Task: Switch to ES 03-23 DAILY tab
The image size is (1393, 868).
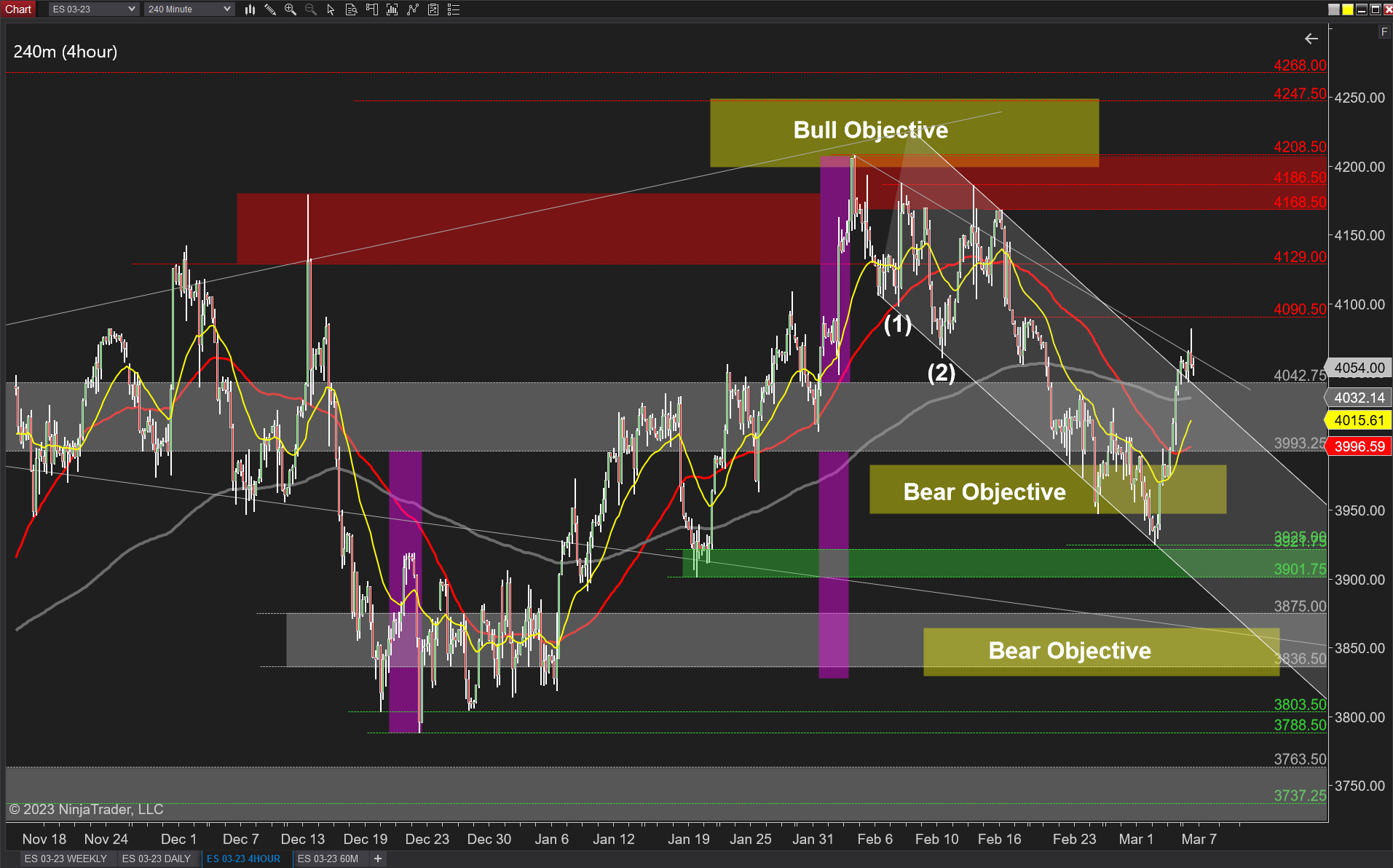Action: point(157,859)
